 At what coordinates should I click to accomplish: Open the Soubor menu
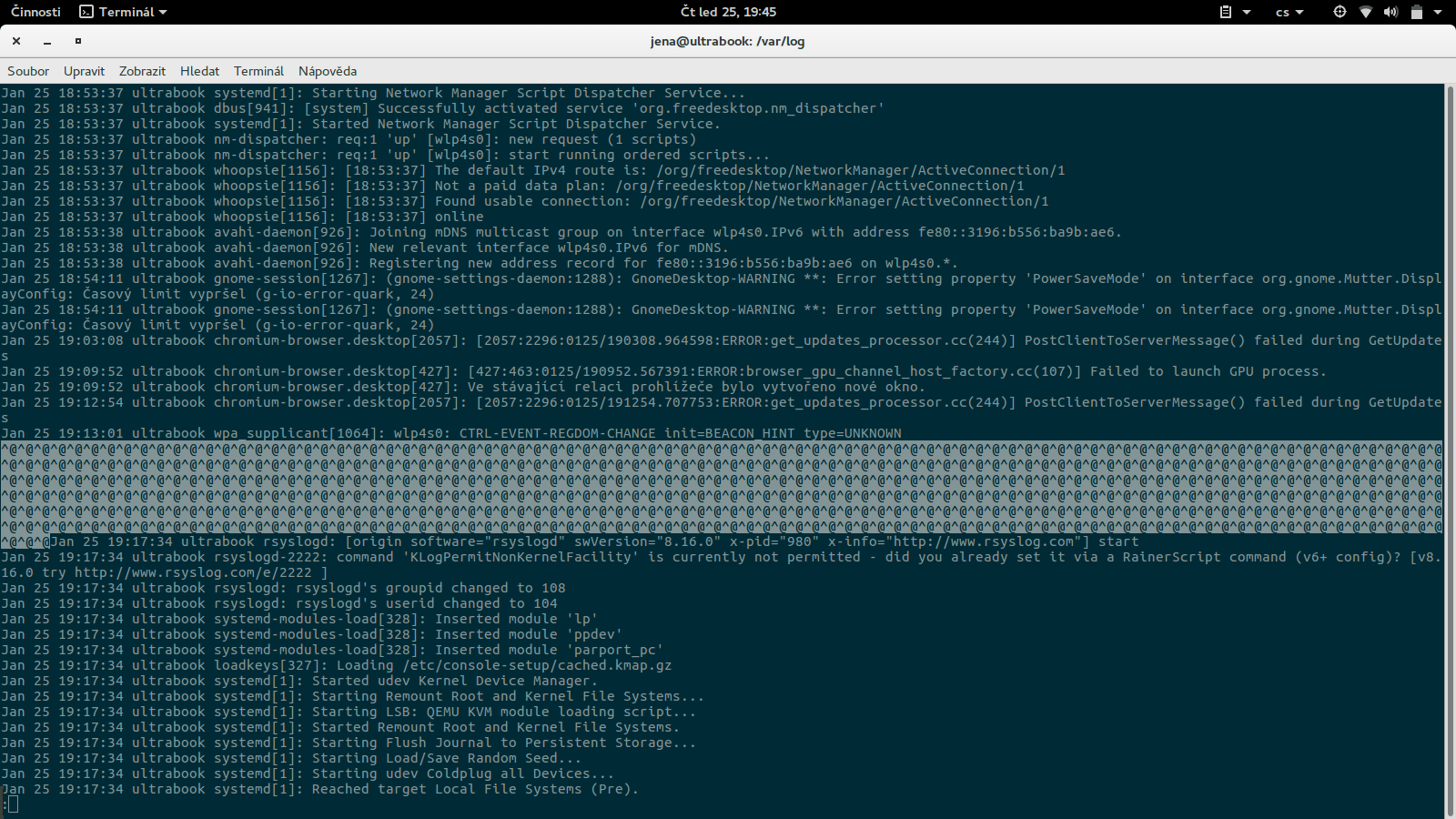27,71
